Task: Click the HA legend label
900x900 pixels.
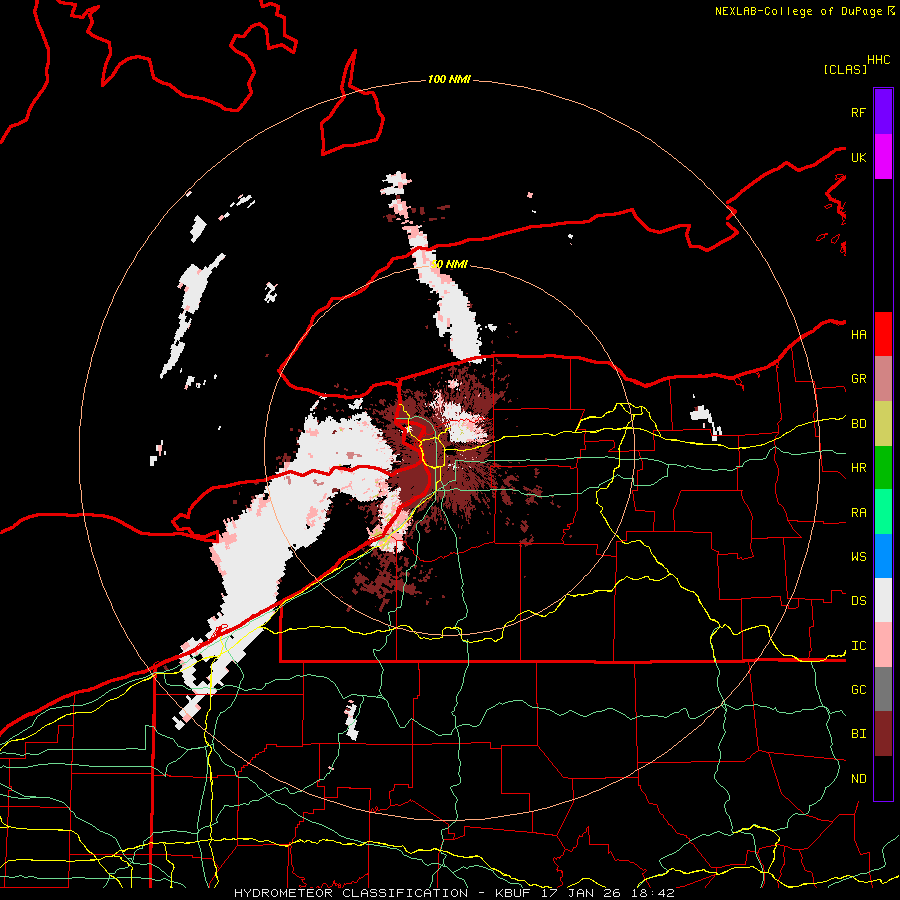Action: click(x=859, y=335)
